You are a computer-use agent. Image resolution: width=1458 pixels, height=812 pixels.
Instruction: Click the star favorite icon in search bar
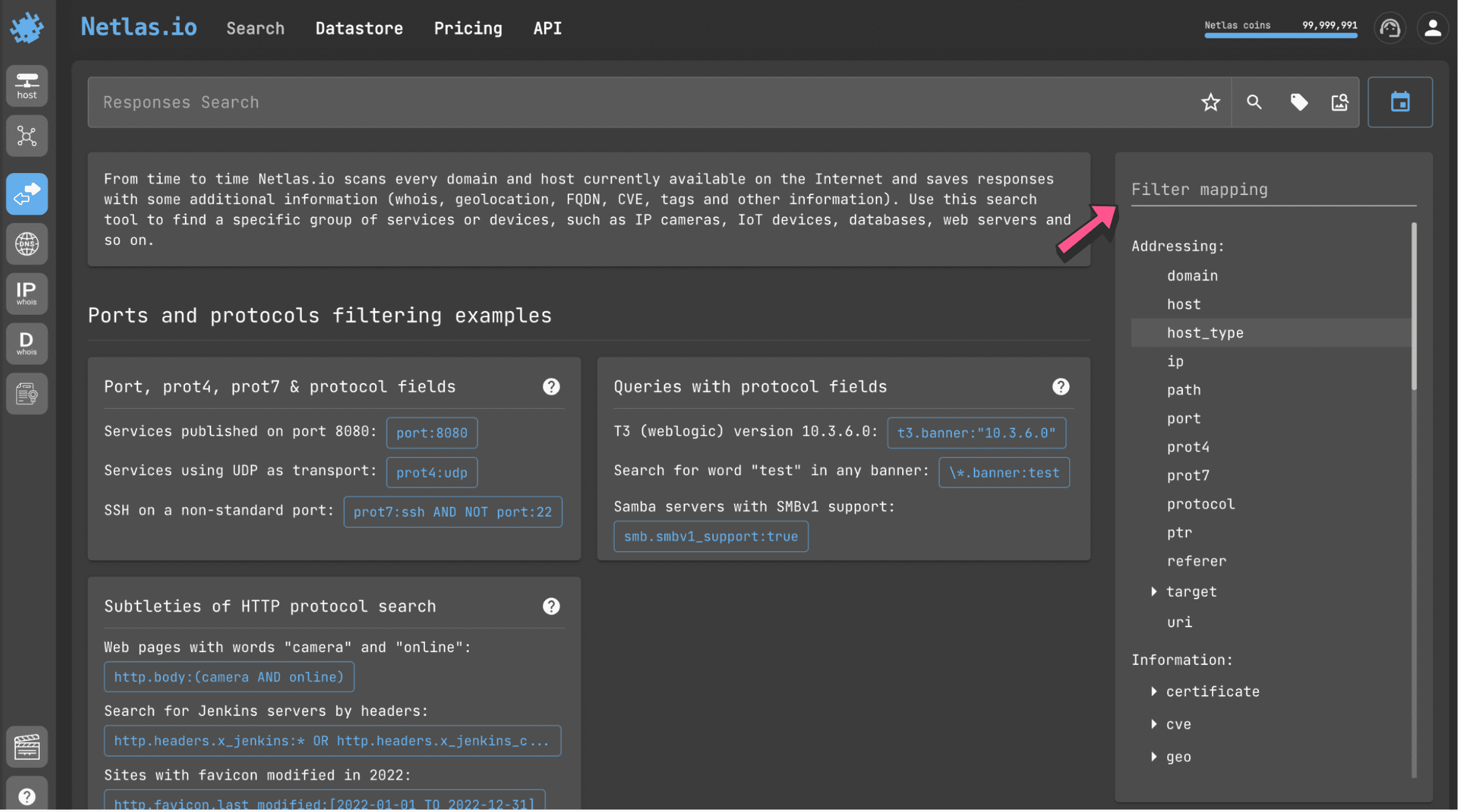[x=1210, y=102]
